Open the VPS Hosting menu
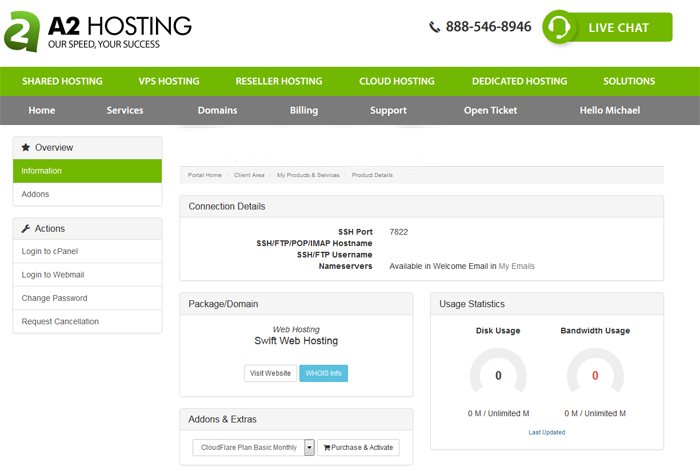 click(169, 81)
